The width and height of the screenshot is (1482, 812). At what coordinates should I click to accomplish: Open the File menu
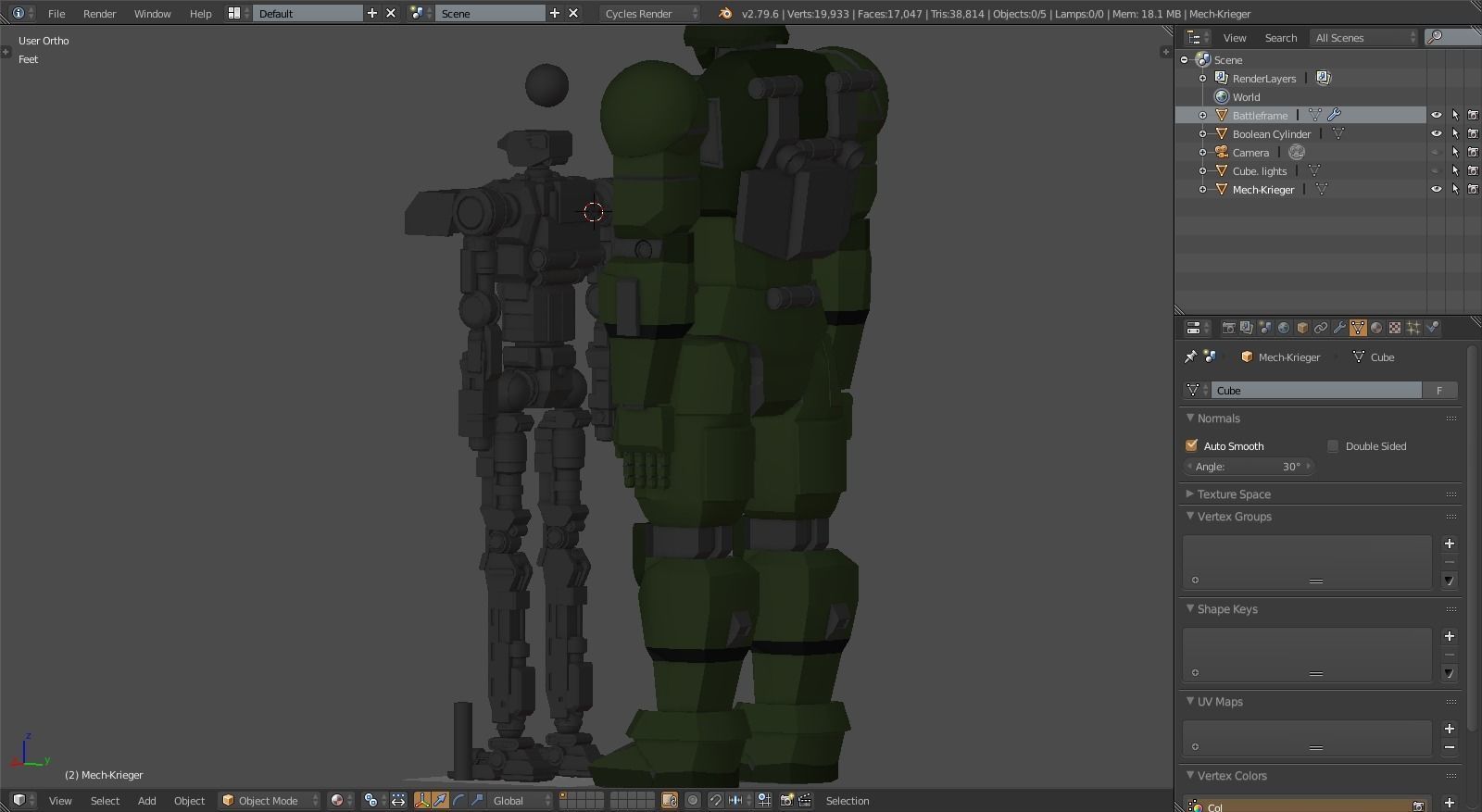click(57, 13)
